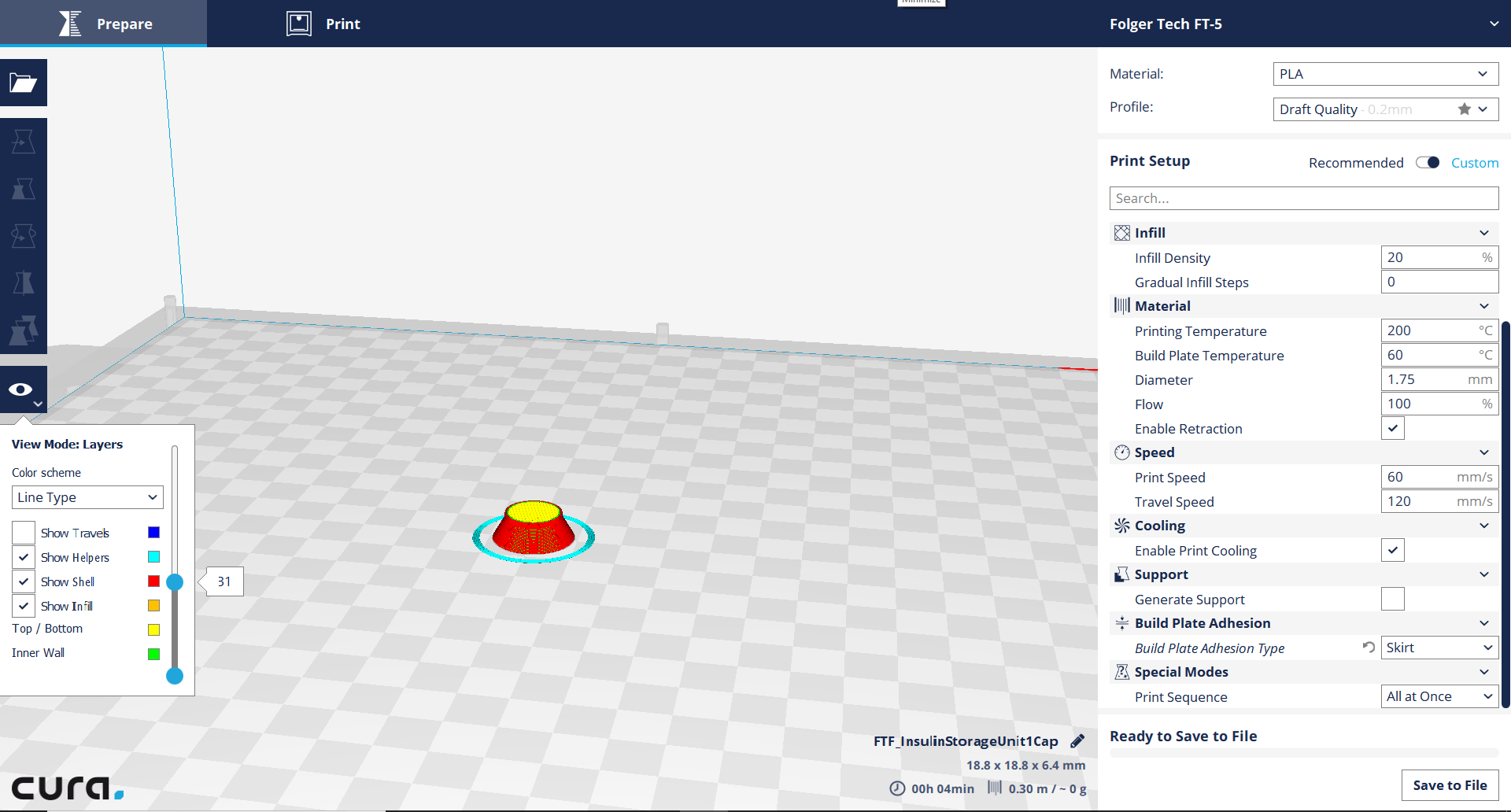Toggle the Enable Print Cooling checkbox
The height and width of the screenshot is (812, 1511).
(x=1393, y=550)
